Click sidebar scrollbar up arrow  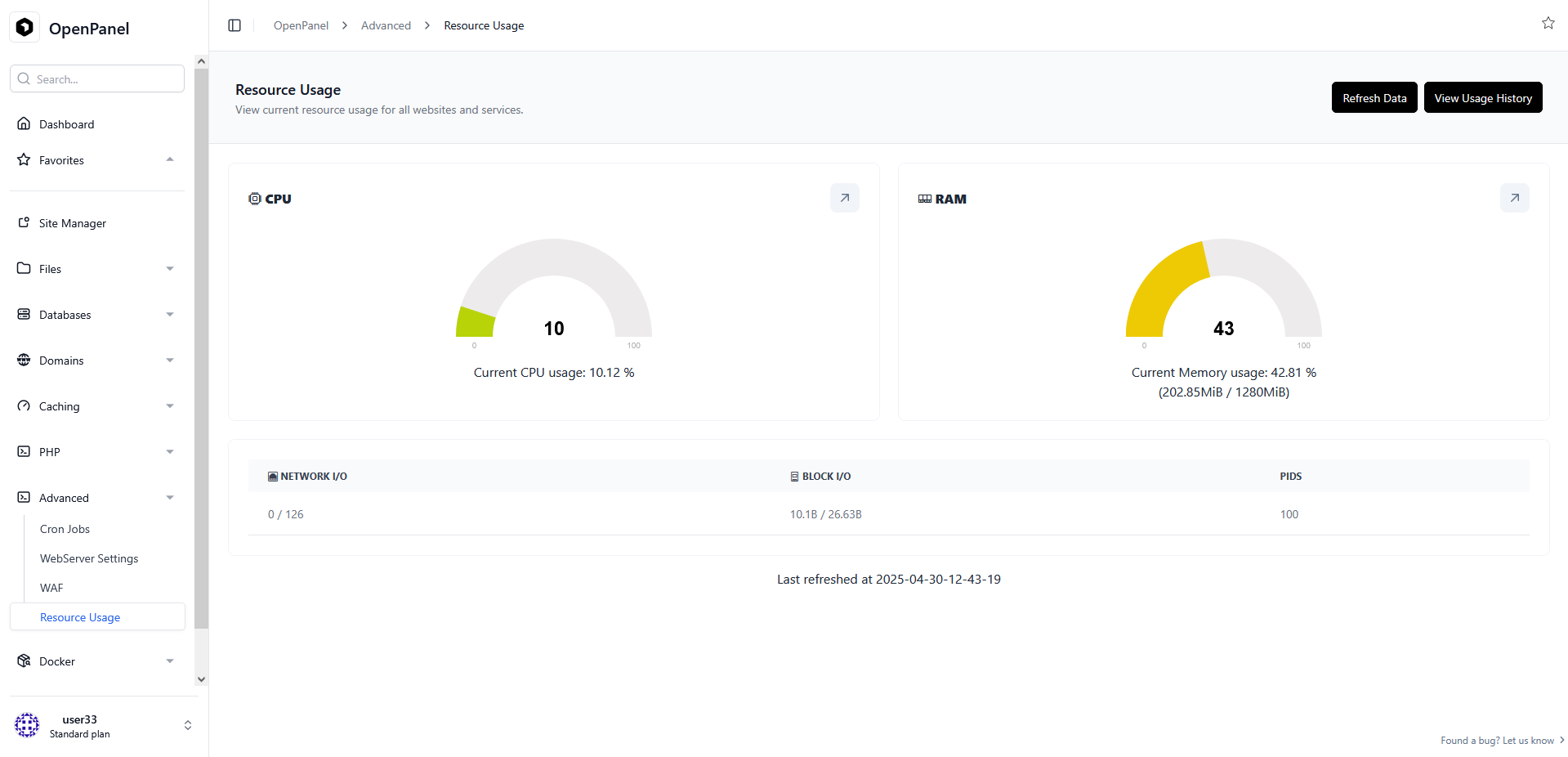pos(201,61)
